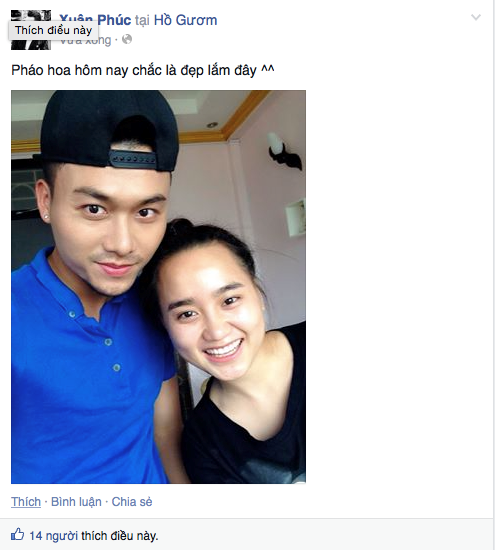Open the post options chevron menu

476,17
